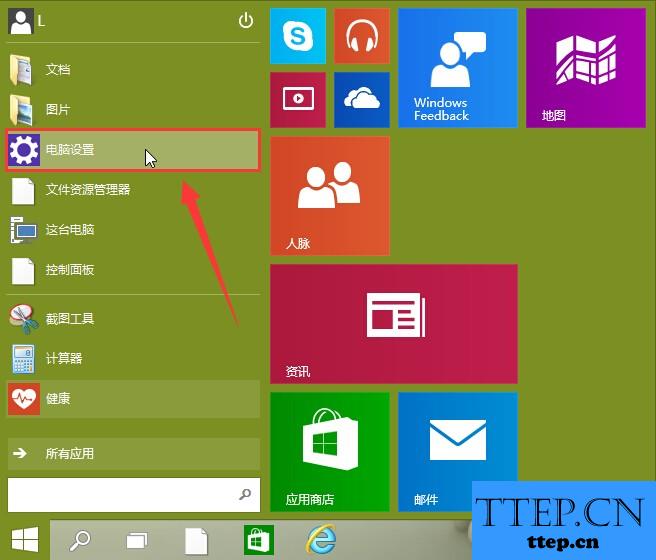Viewport: 656px width, 560px height.
Task: Launch 健康 health app
Action: click(x=133, y=399)
